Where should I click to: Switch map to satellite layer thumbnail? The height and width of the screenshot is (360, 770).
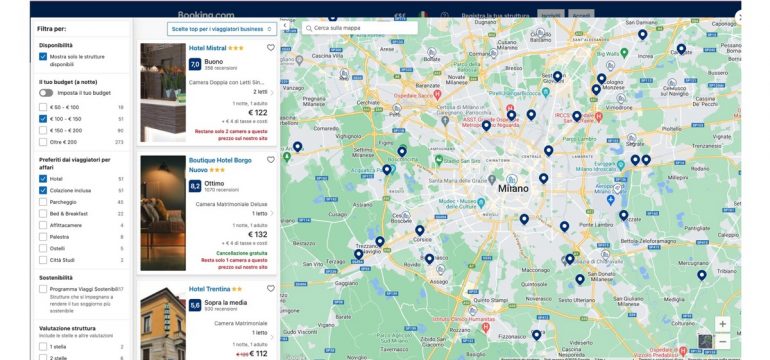[x=705, y=341]
